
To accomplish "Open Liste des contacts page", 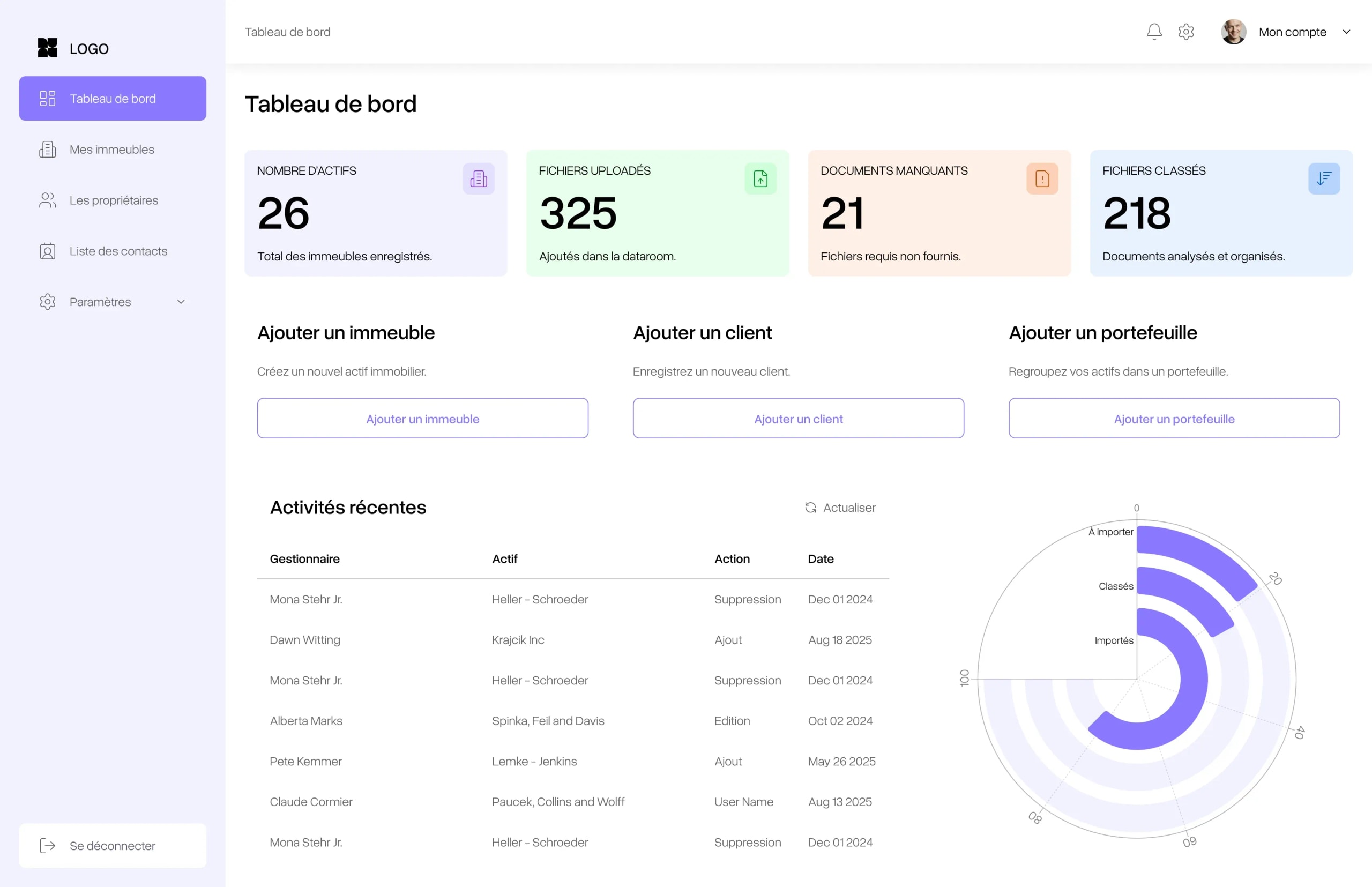I will point(113,251).
